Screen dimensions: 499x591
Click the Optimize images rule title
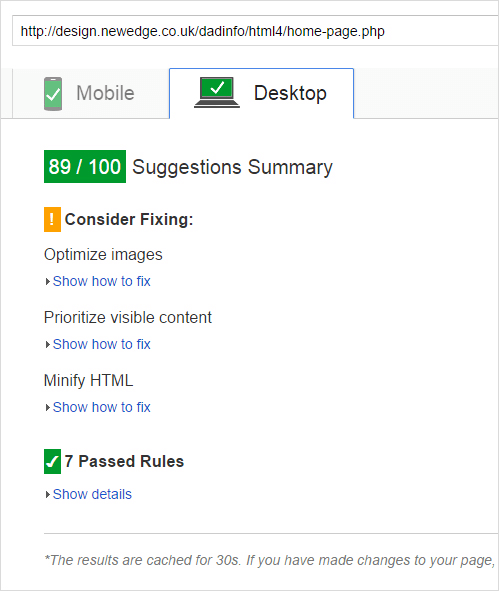pyautogui.click(x=103, y=255)
